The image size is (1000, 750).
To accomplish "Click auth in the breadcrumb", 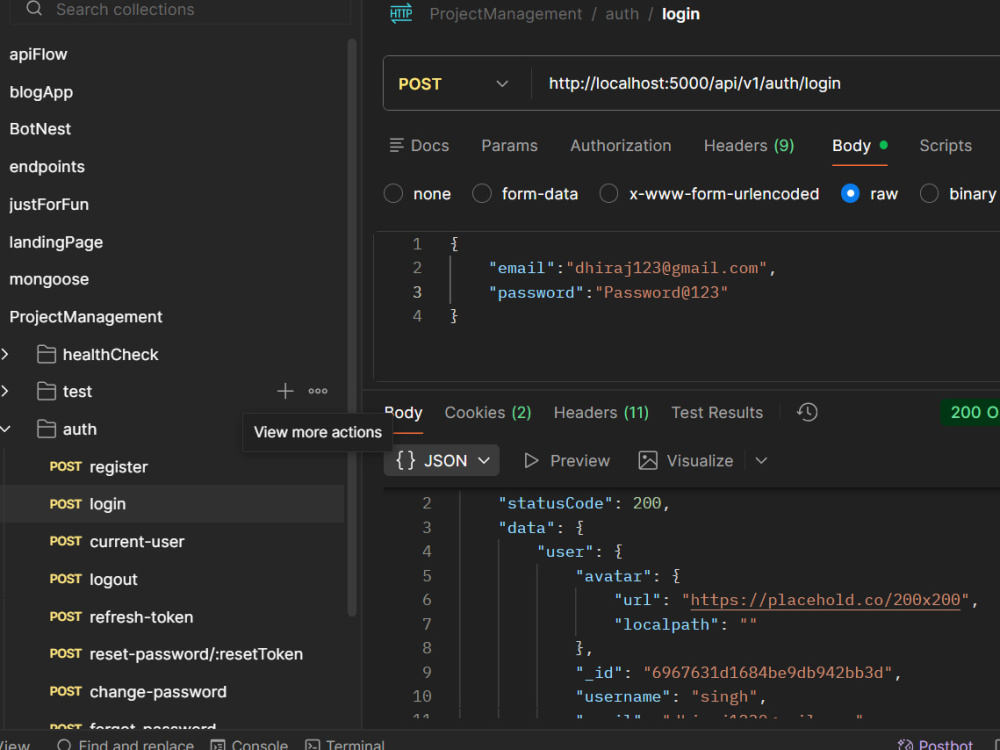I will 622,14.
